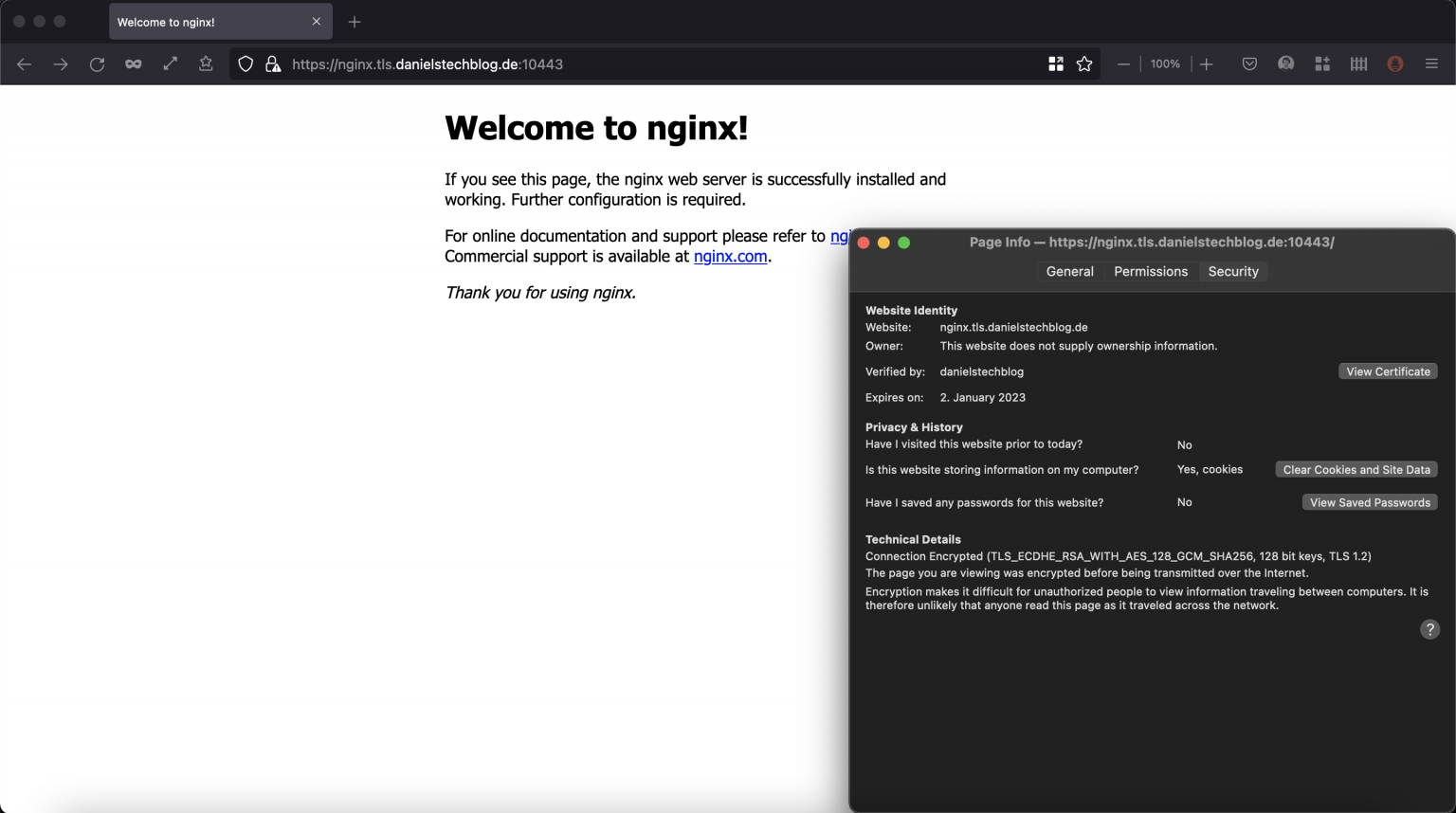1456x813 pixels.
Task: Click the shield tracking protection icon
Action: 246,63
